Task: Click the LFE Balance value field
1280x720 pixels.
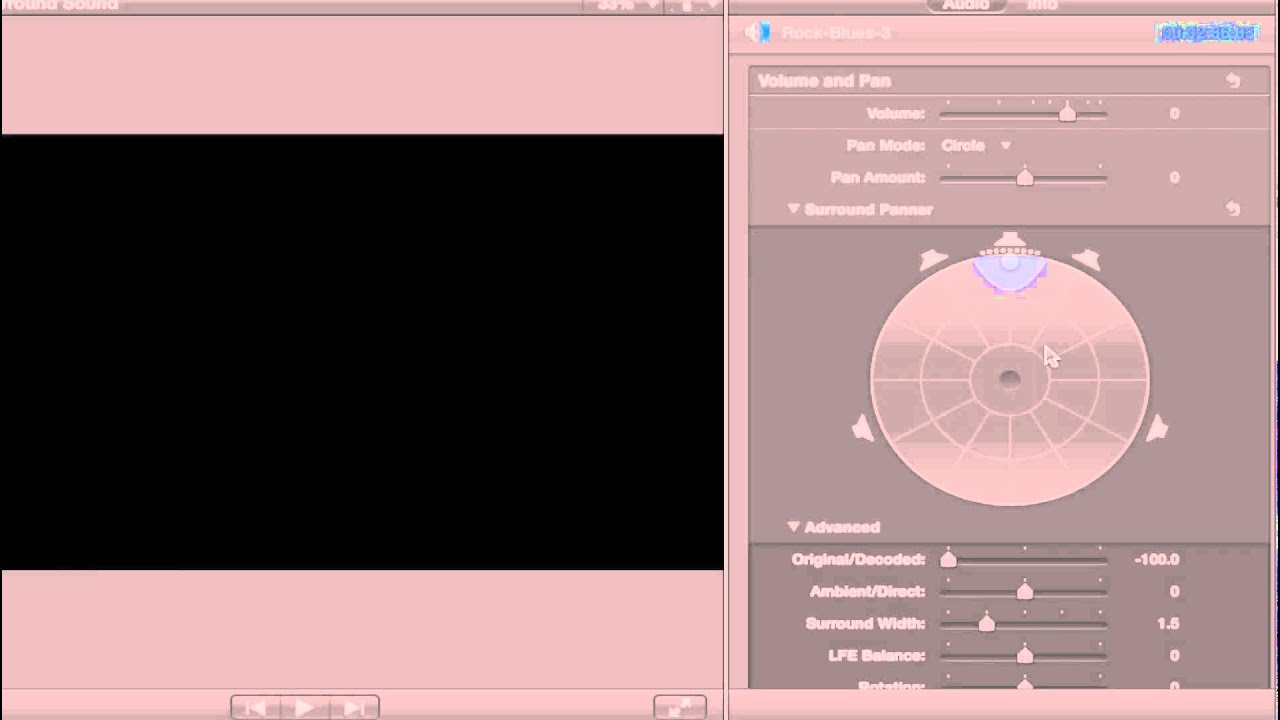Action: [x=1174, y=655]
